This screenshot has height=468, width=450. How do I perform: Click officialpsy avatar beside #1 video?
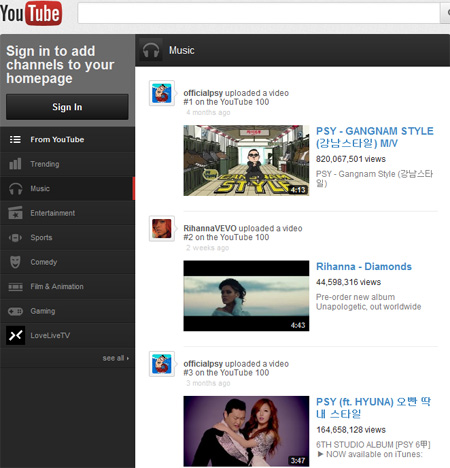click(x=162, y=93)
